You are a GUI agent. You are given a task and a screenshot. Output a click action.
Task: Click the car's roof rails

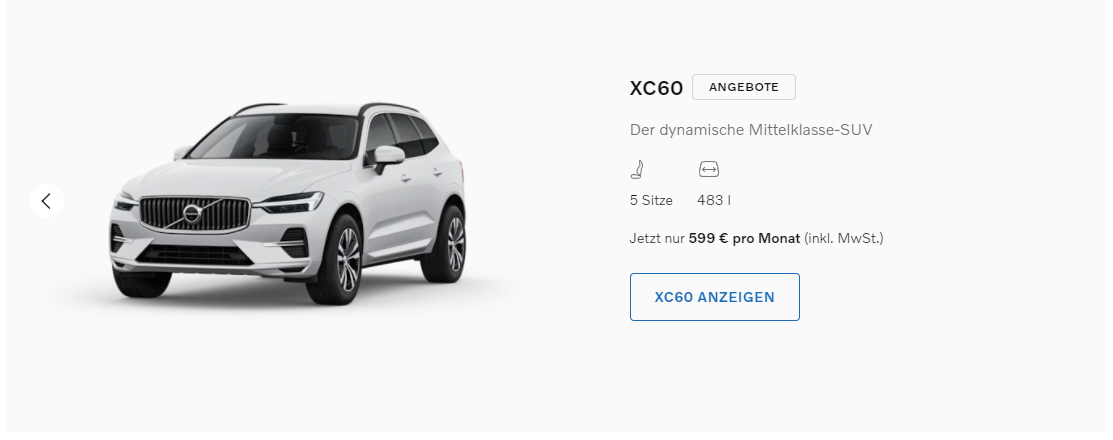pos(389,107)
